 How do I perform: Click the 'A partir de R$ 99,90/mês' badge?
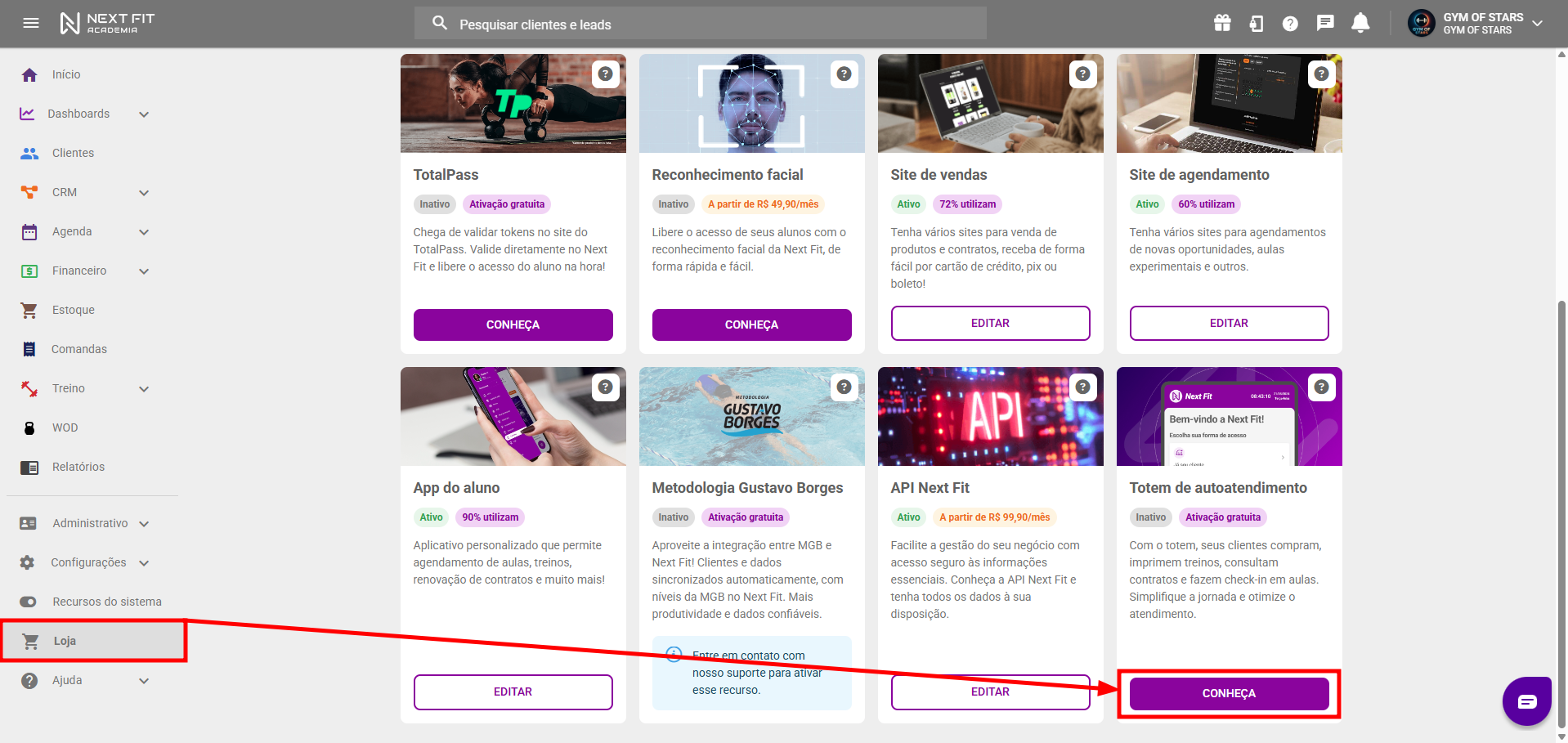click(994, 517)
